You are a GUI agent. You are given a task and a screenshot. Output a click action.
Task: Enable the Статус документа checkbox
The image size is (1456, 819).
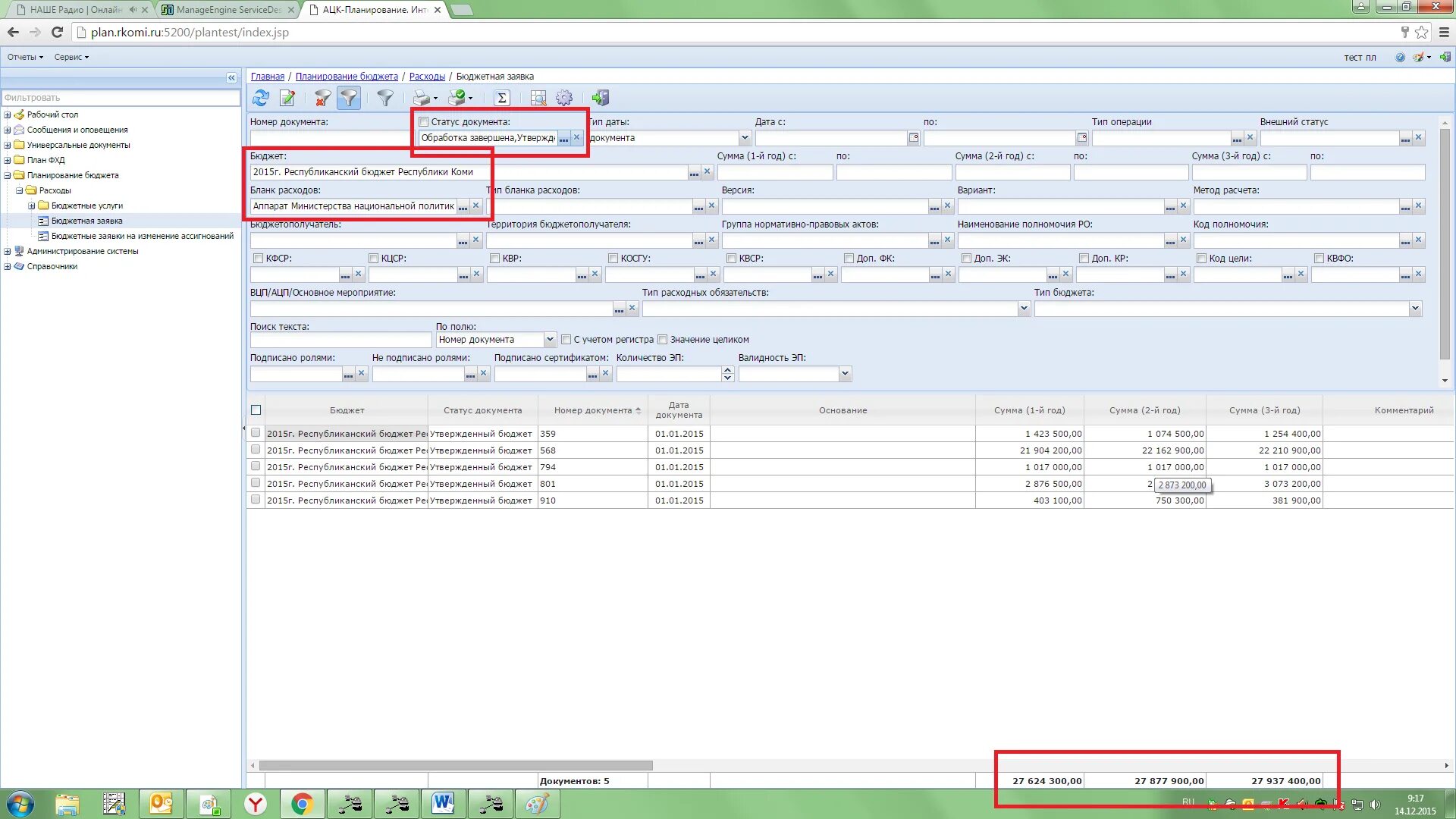(424, 122)
